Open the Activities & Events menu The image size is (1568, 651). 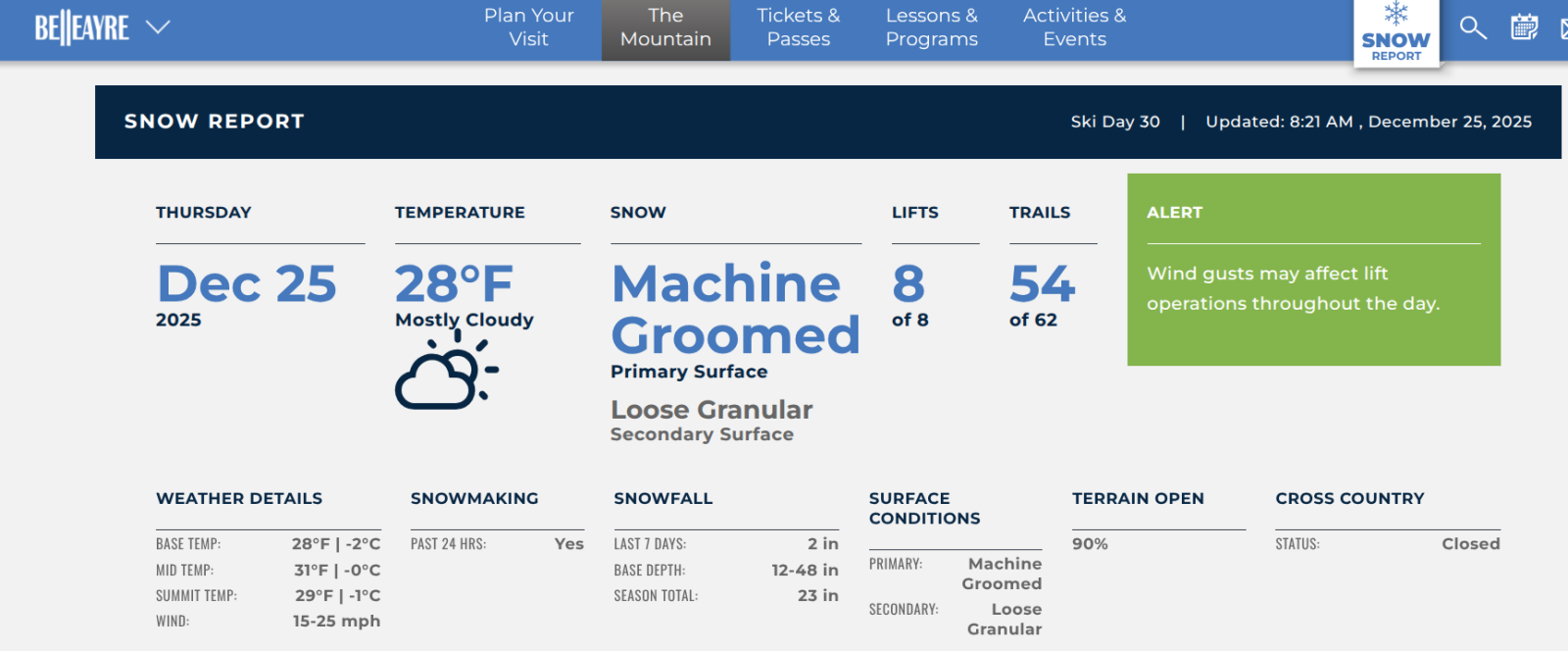coord(1074,27)
